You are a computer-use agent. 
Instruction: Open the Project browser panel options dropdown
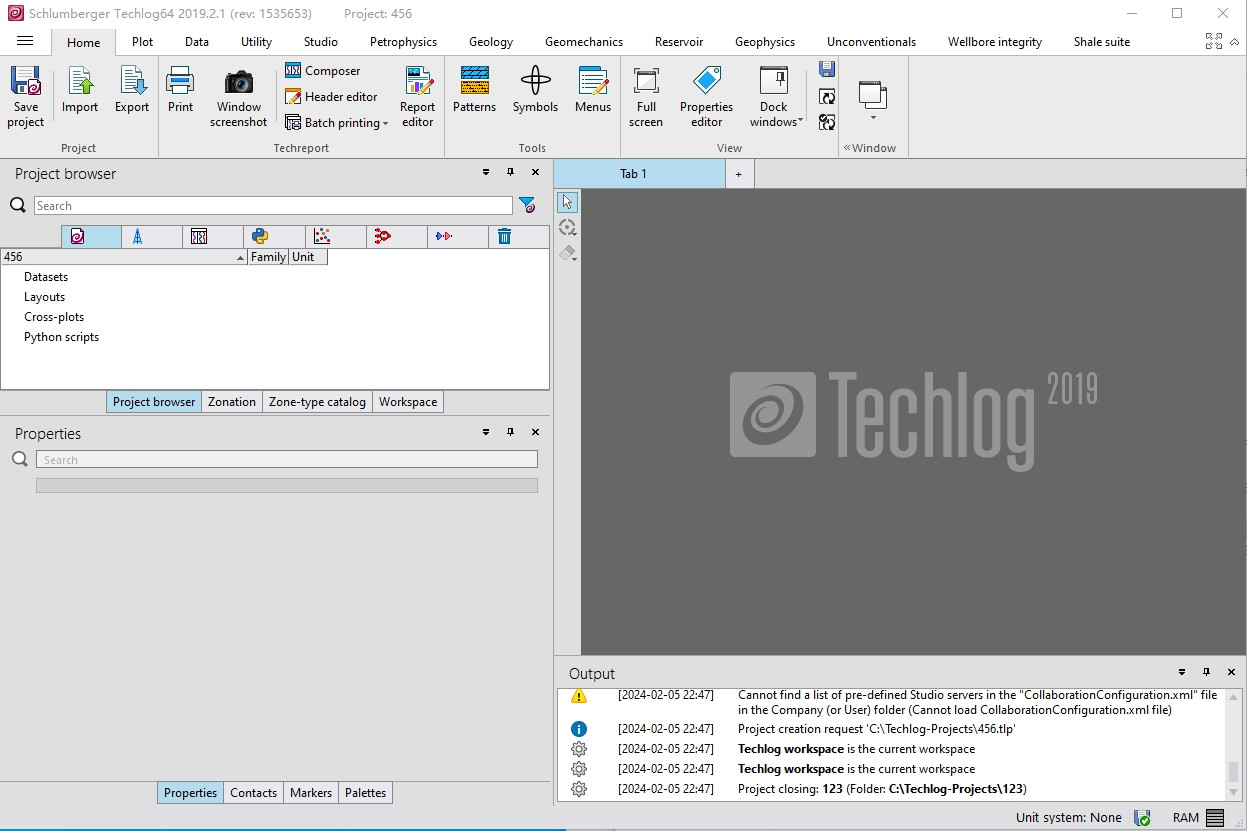point(486,173)
